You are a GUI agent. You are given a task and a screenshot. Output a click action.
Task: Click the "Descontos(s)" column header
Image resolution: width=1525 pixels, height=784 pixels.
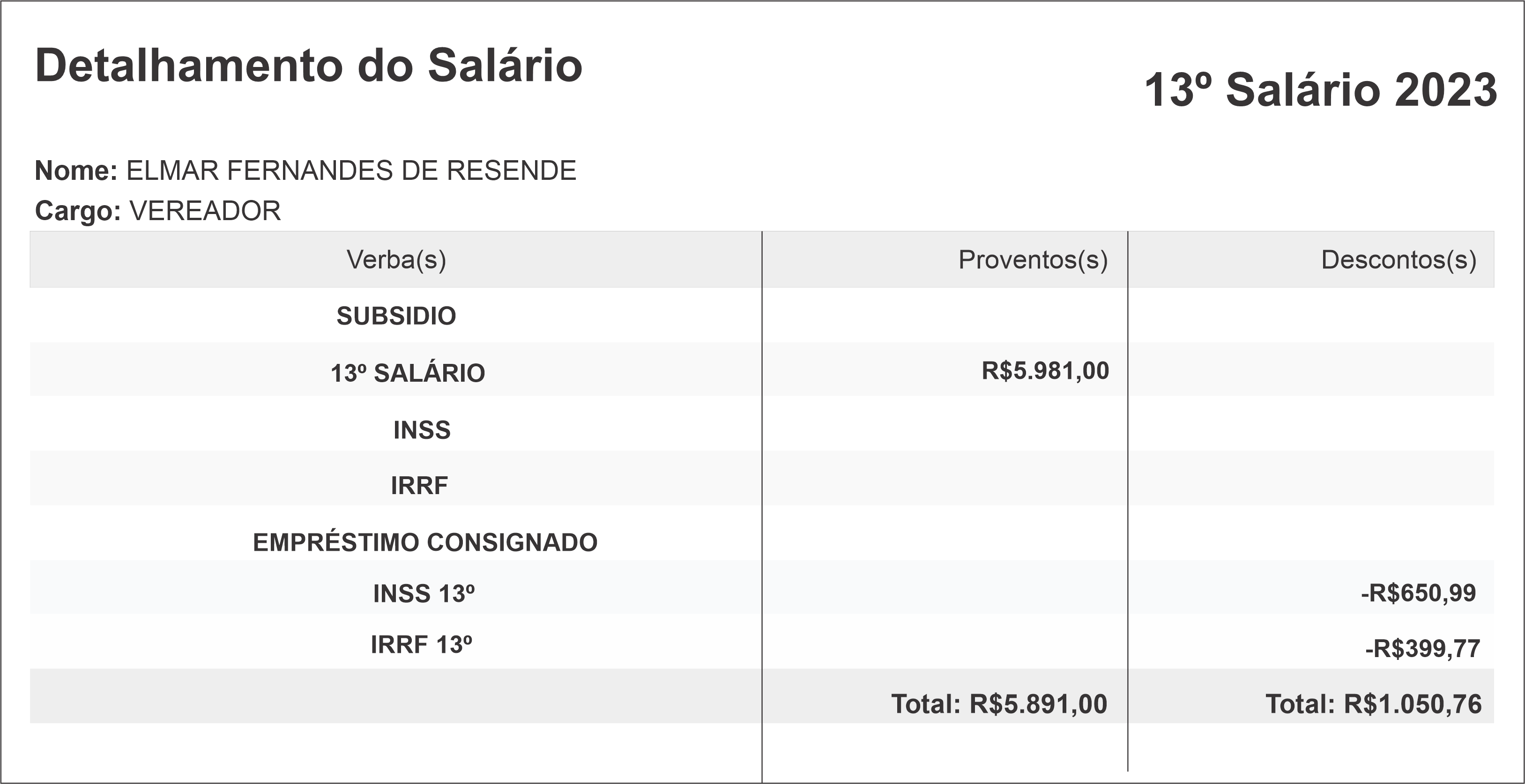(1399, 260)
